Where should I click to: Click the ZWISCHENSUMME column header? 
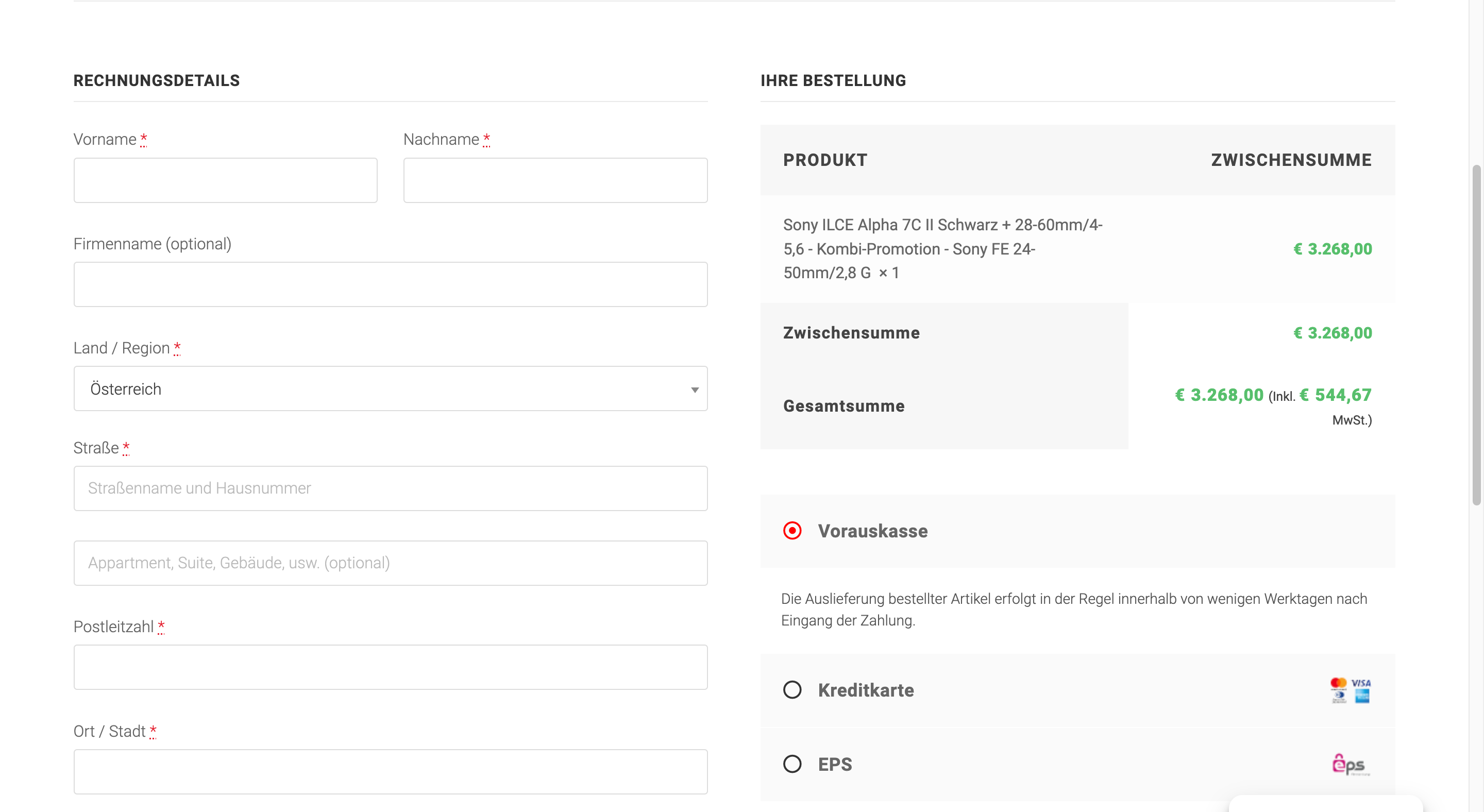coord(1291,160)
